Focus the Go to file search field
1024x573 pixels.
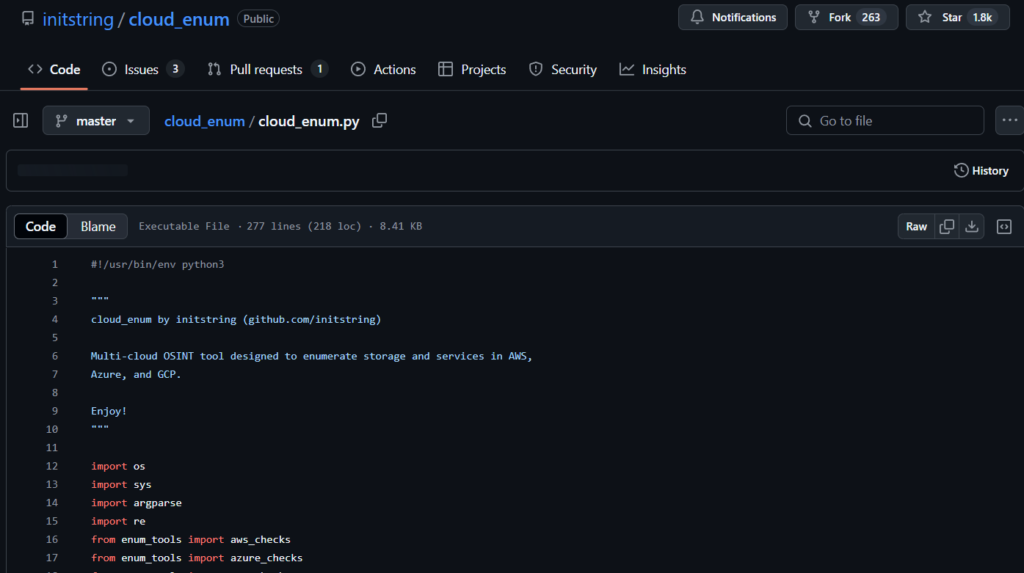885,121
